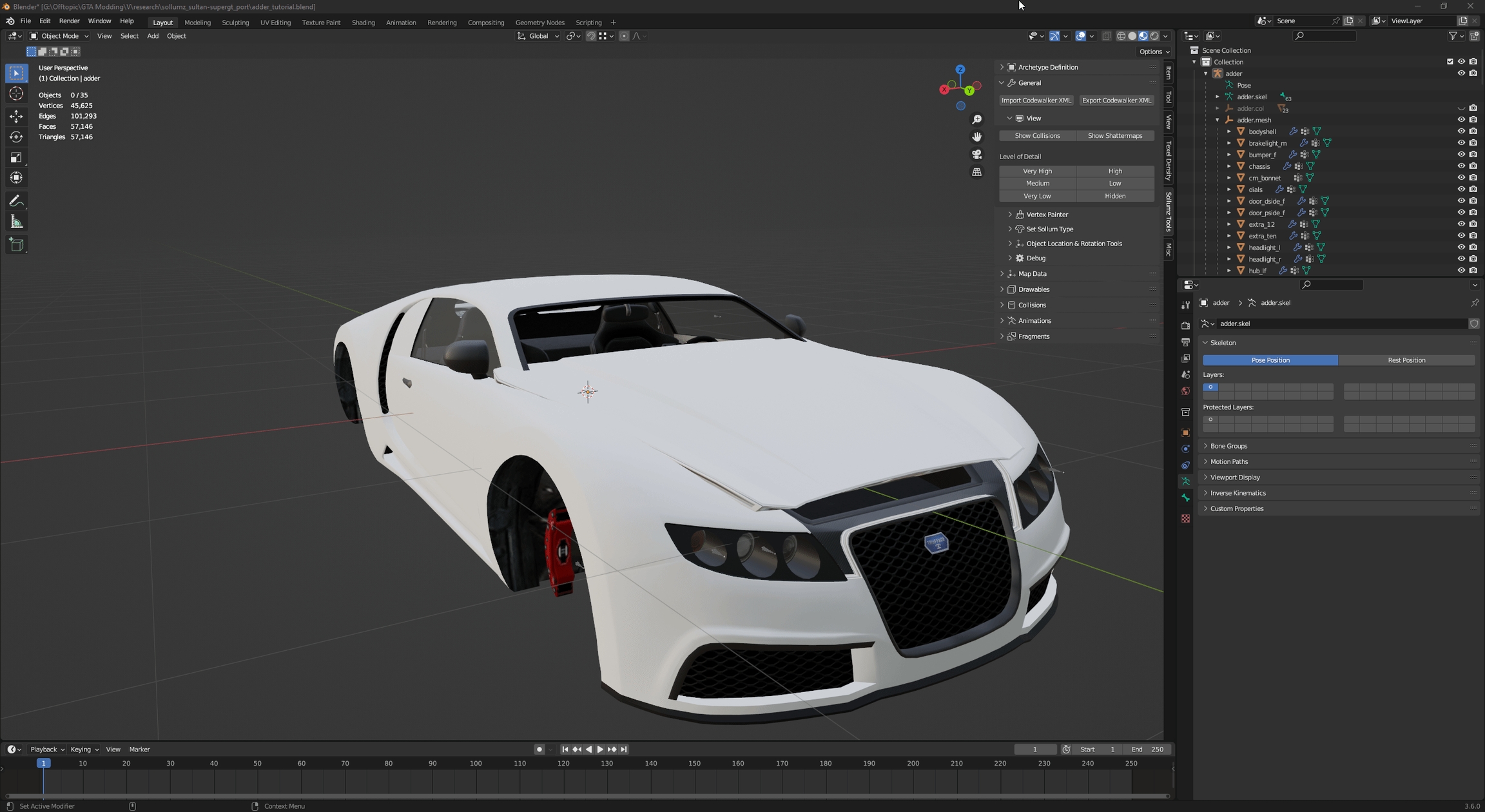Activate the Add Cube tool

[16, 245]
